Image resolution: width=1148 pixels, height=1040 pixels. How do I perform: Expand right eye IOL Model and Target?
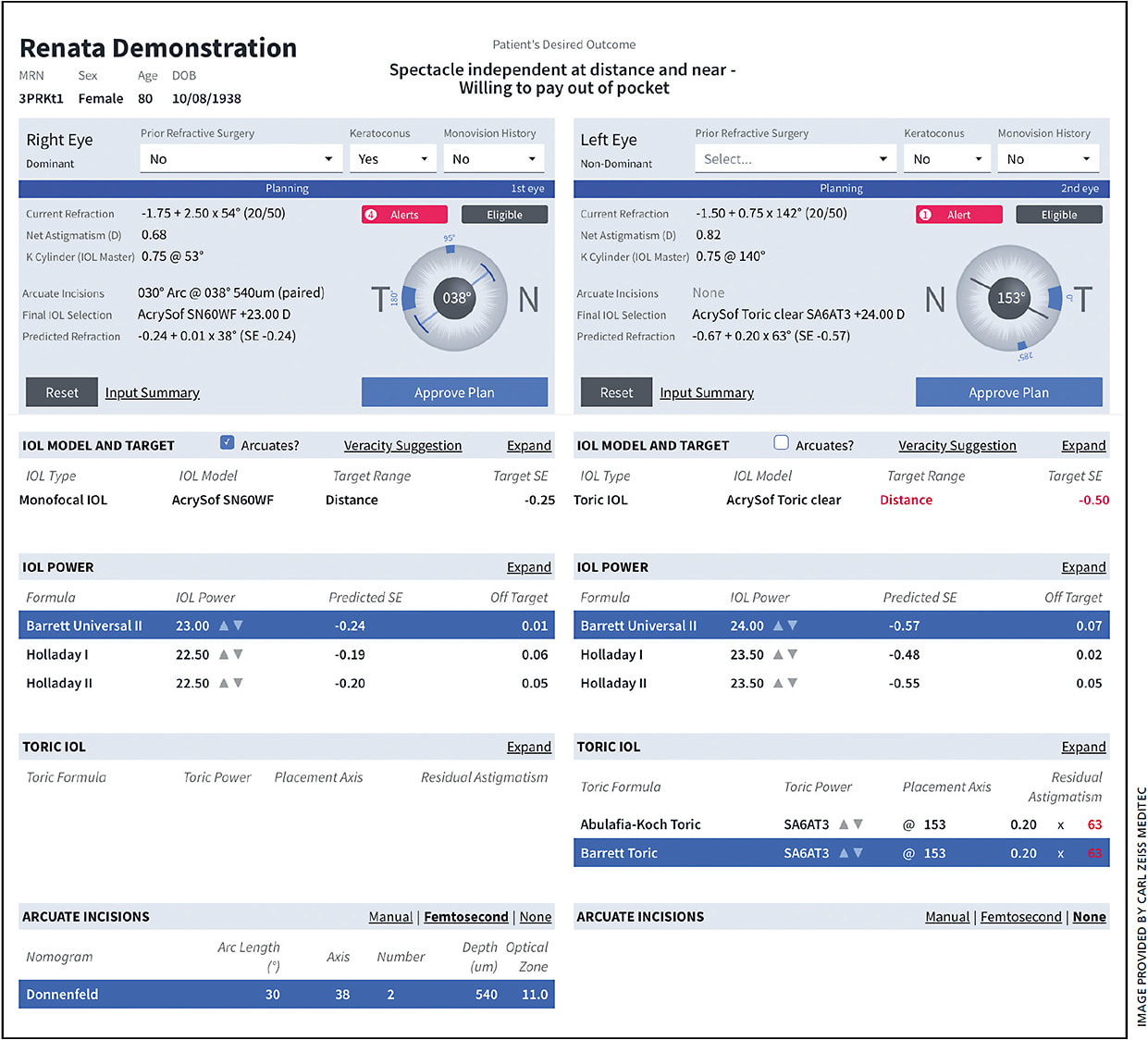pyautogui.click(x=529, y=446)
